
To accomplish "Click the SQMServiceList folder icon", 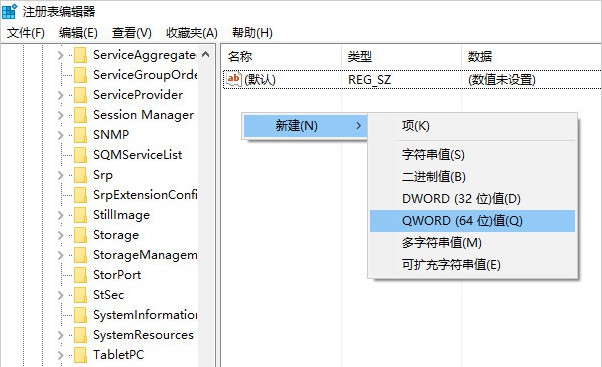I will [80, 155].
